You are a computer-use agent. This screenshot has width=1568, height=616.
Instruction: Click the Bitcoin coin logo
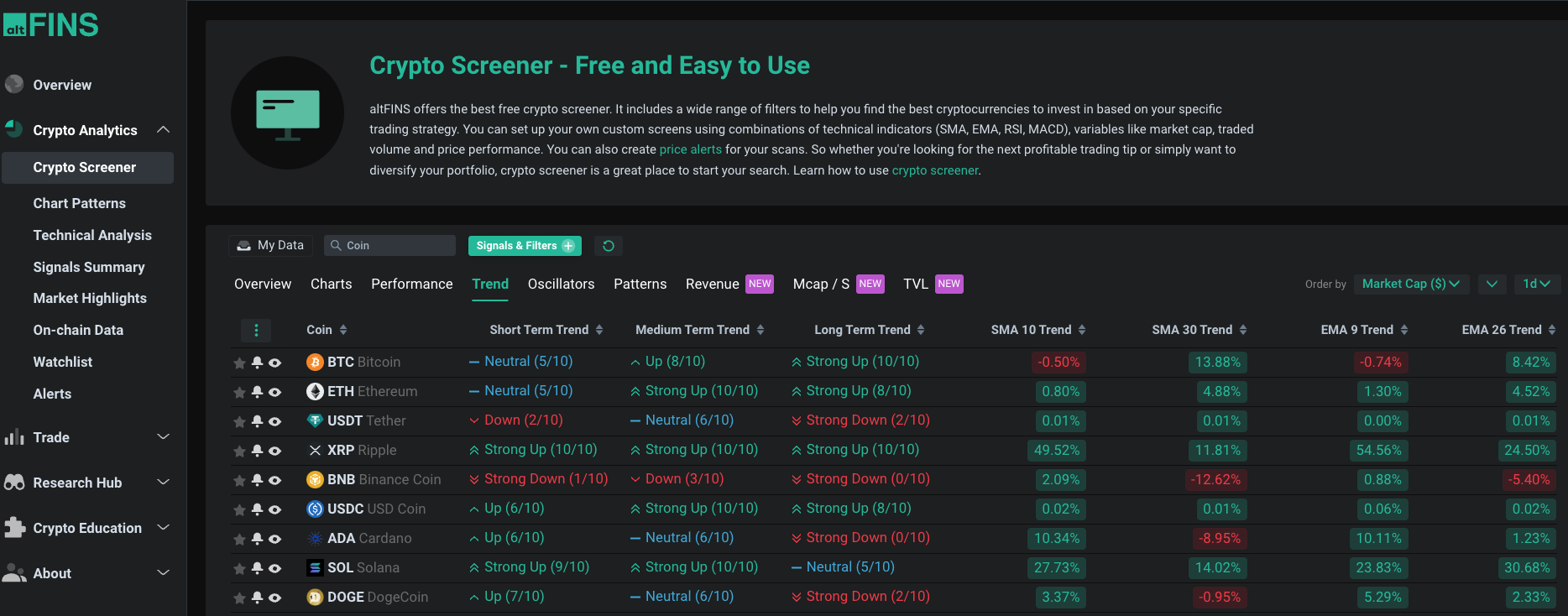pyautogui.click(x=315, y=363)
